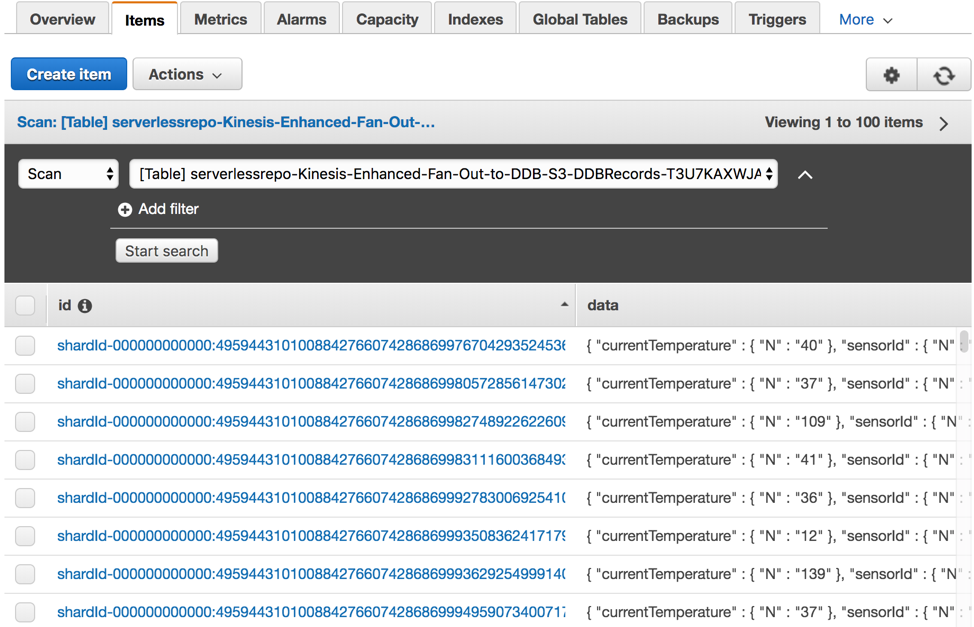Collapse the scan panel using the caret icon
This screenshot has width=974, height=627.
(x=806, y=173)
